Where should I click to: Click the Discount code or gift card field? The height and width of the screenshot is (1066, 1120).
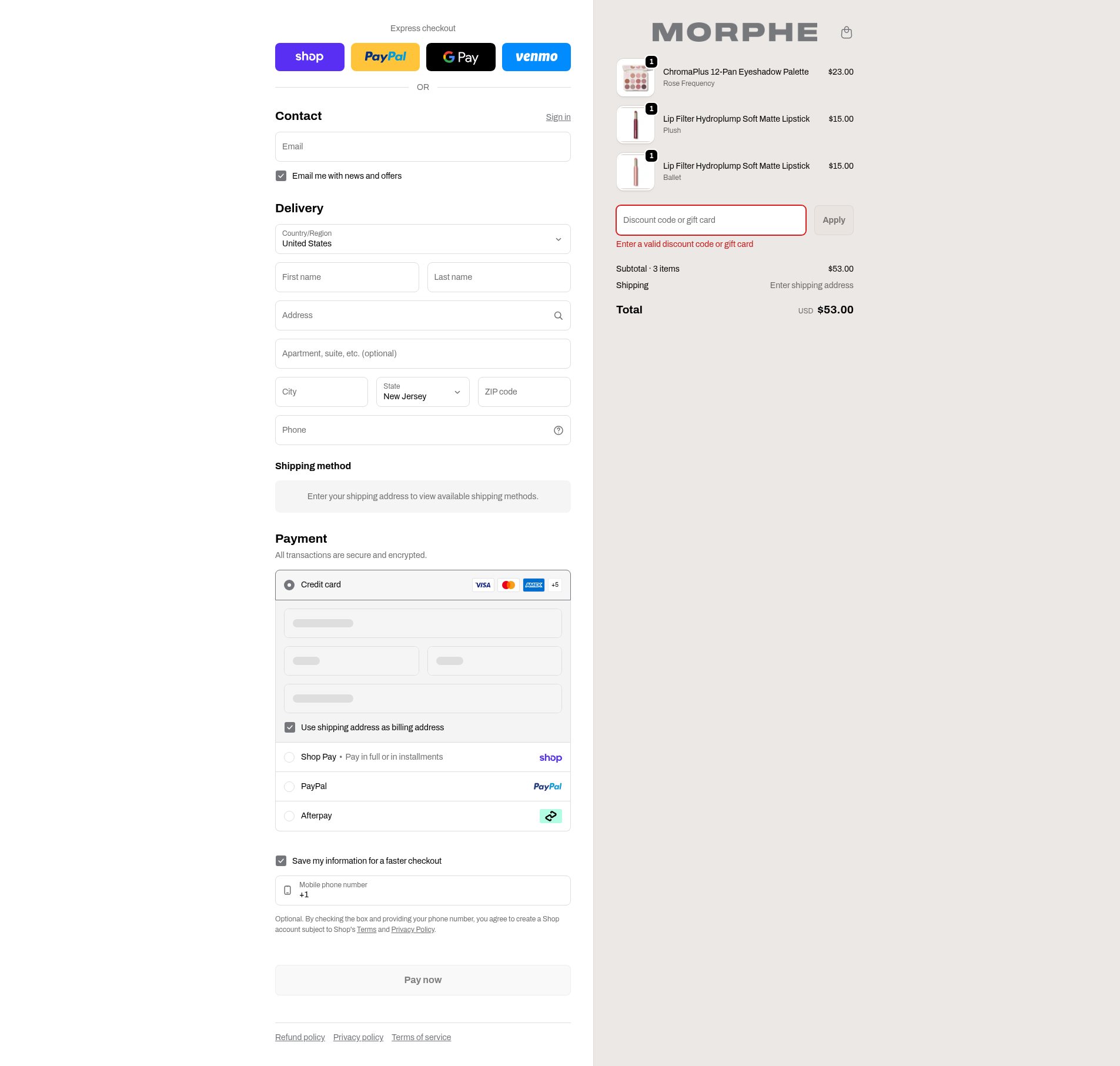(711, 220)
